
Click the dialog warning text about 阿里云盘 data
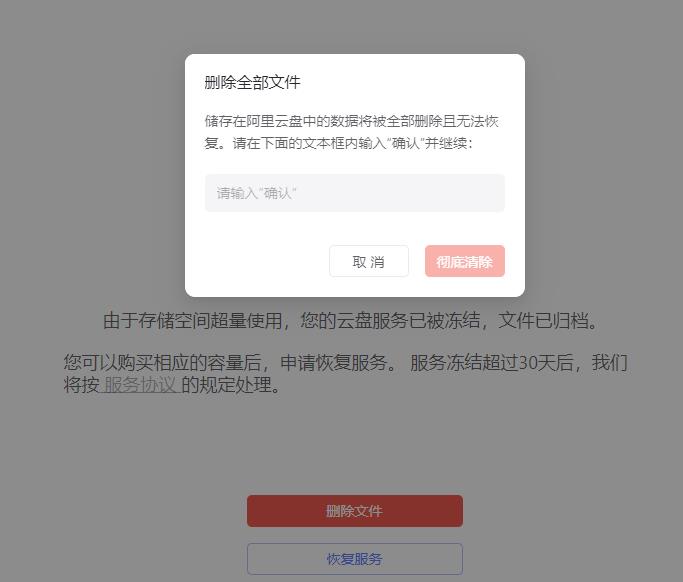[x=351, y=132]
